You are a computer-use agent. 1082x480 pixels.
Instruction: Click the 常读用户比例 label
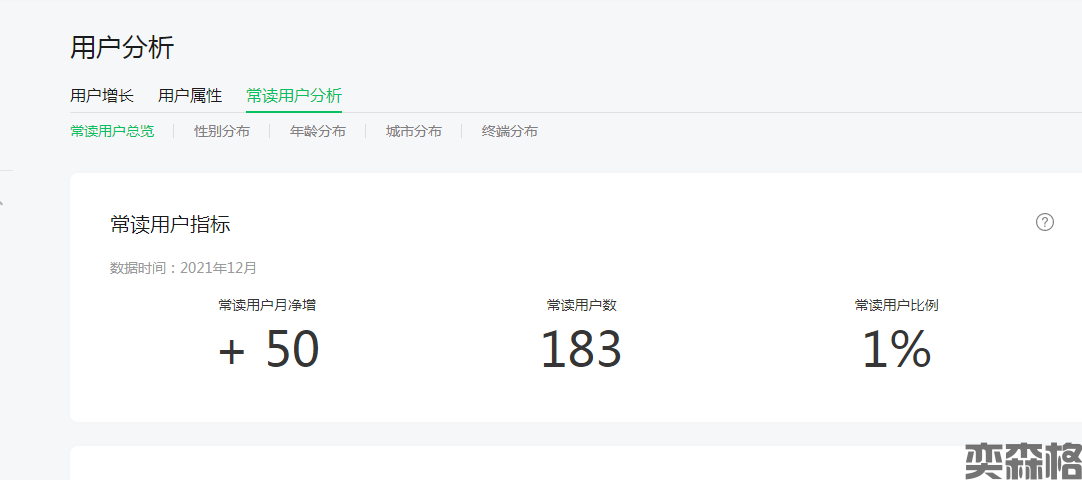[896, 305]
